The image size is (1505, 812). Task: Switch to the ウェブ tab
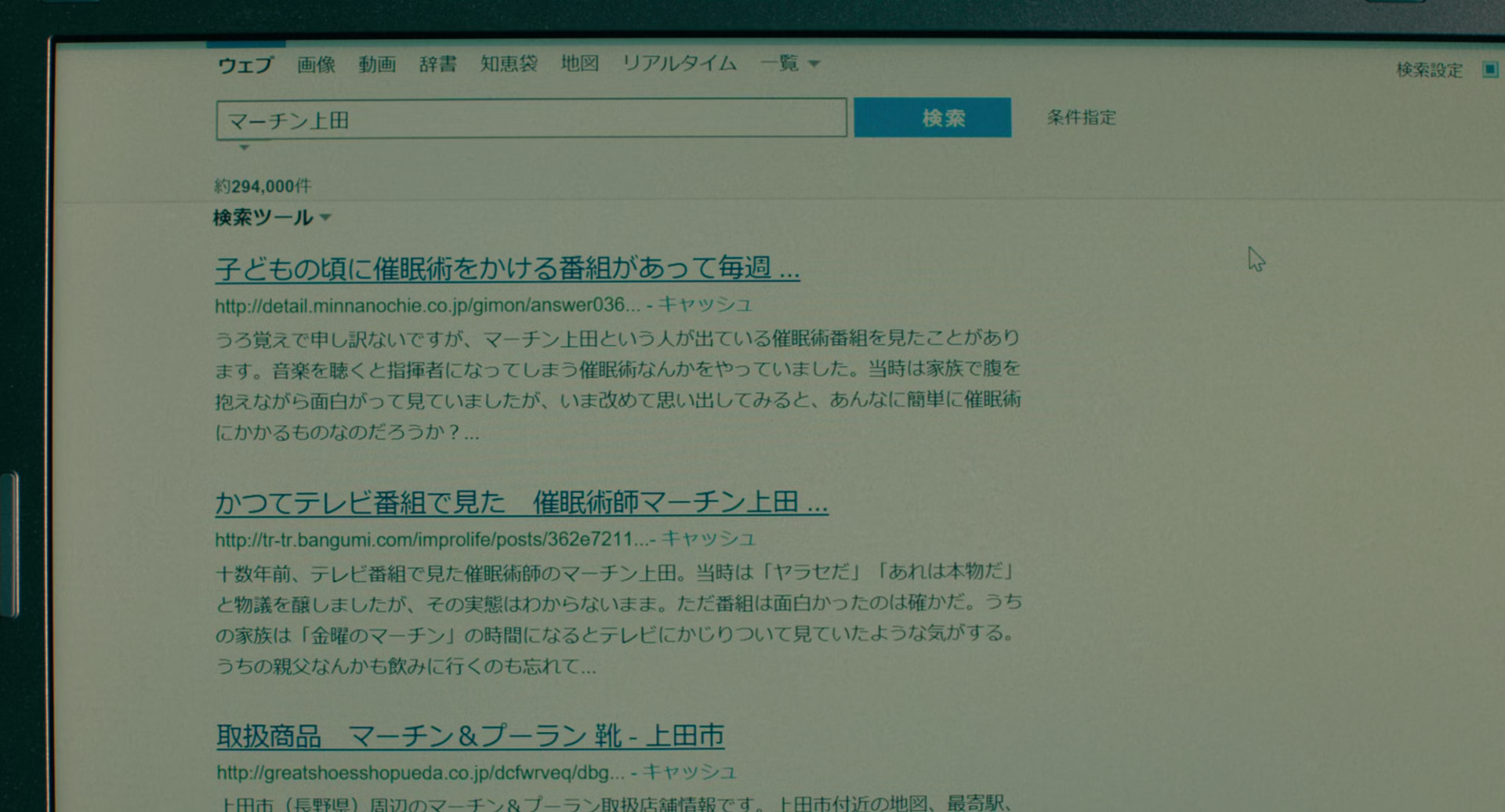(245, 64)
